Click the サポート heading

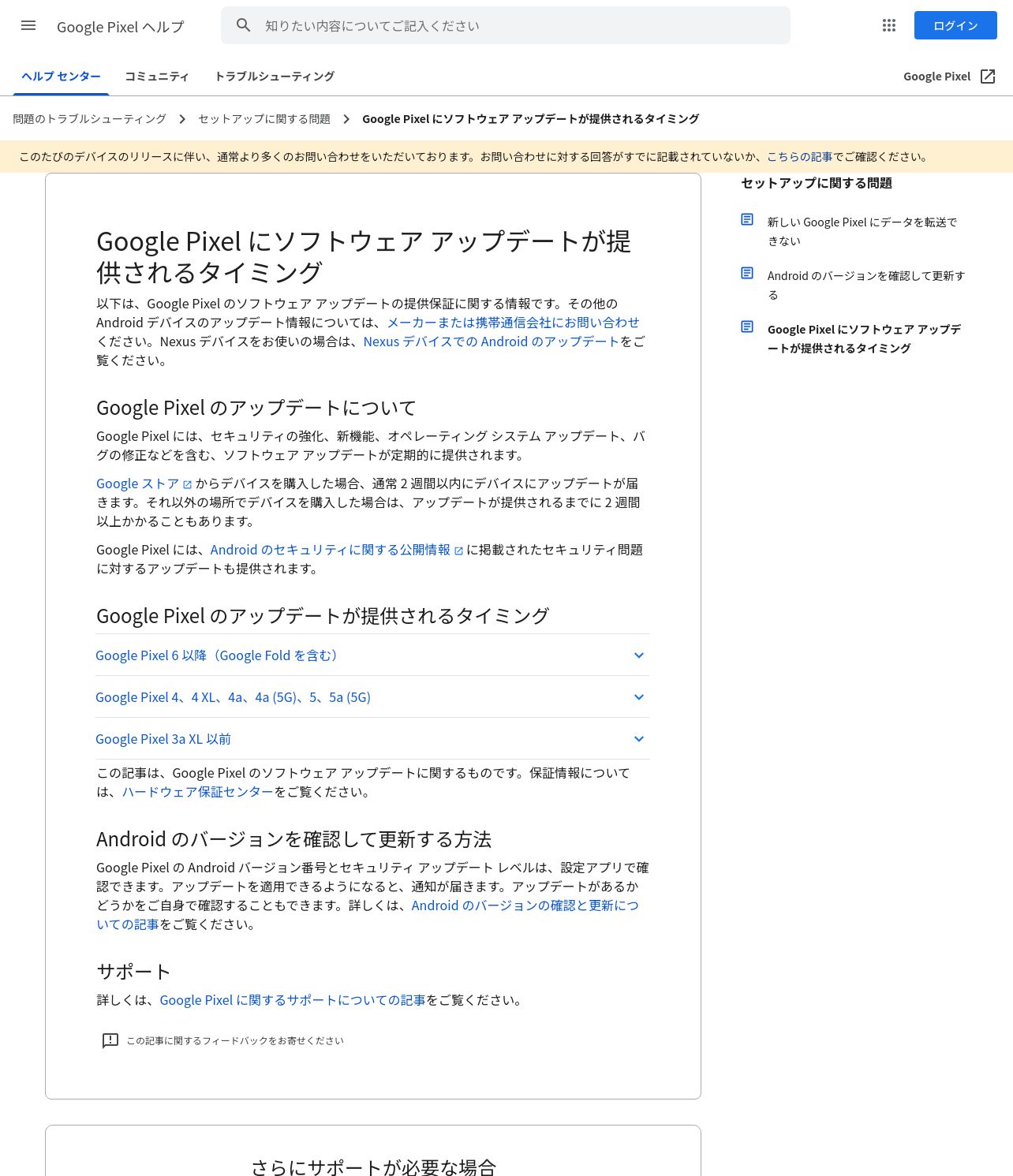point(133,972)
